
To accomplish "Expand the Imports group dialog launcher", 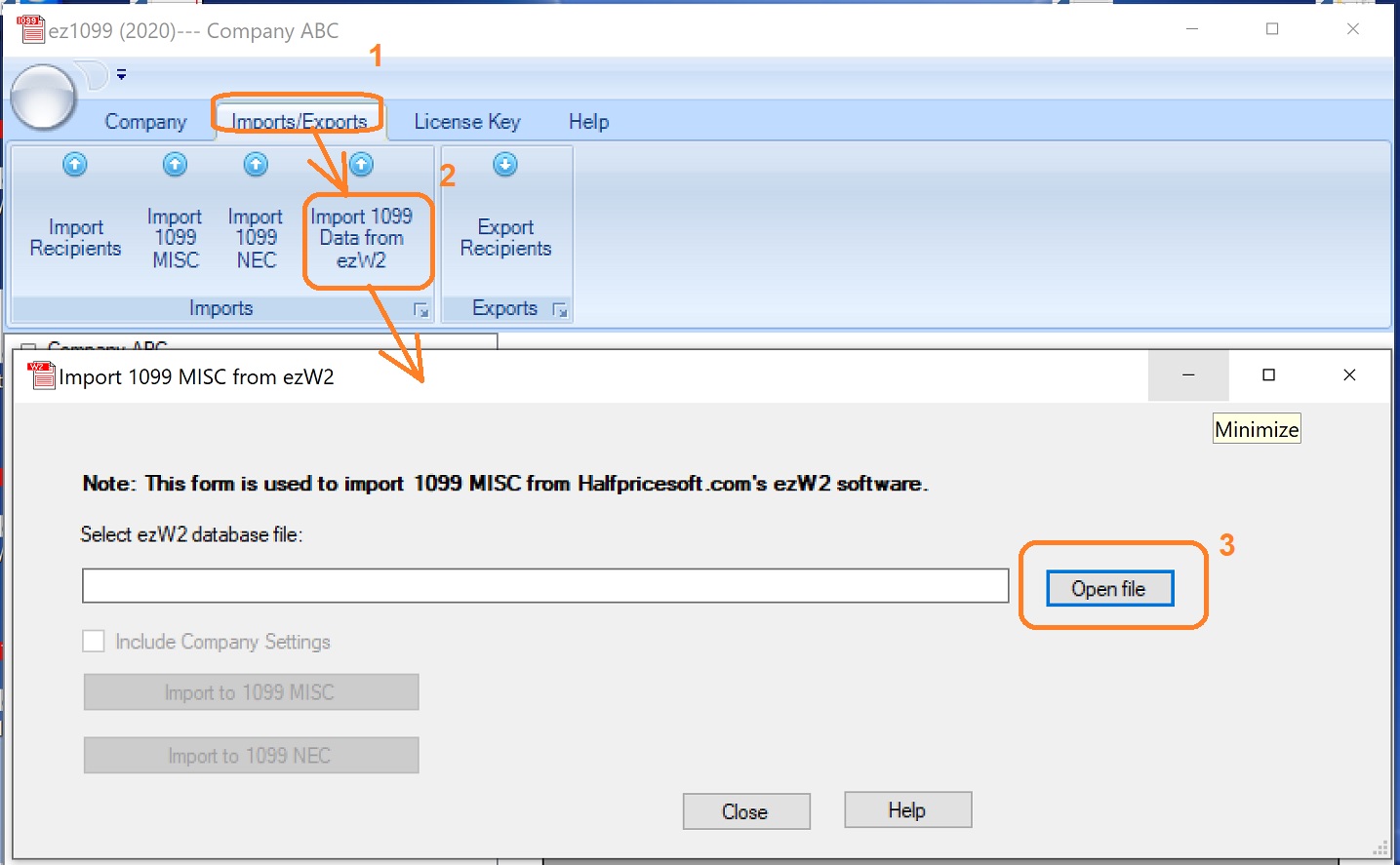I will pyautogui.click(x=420, y=309).
